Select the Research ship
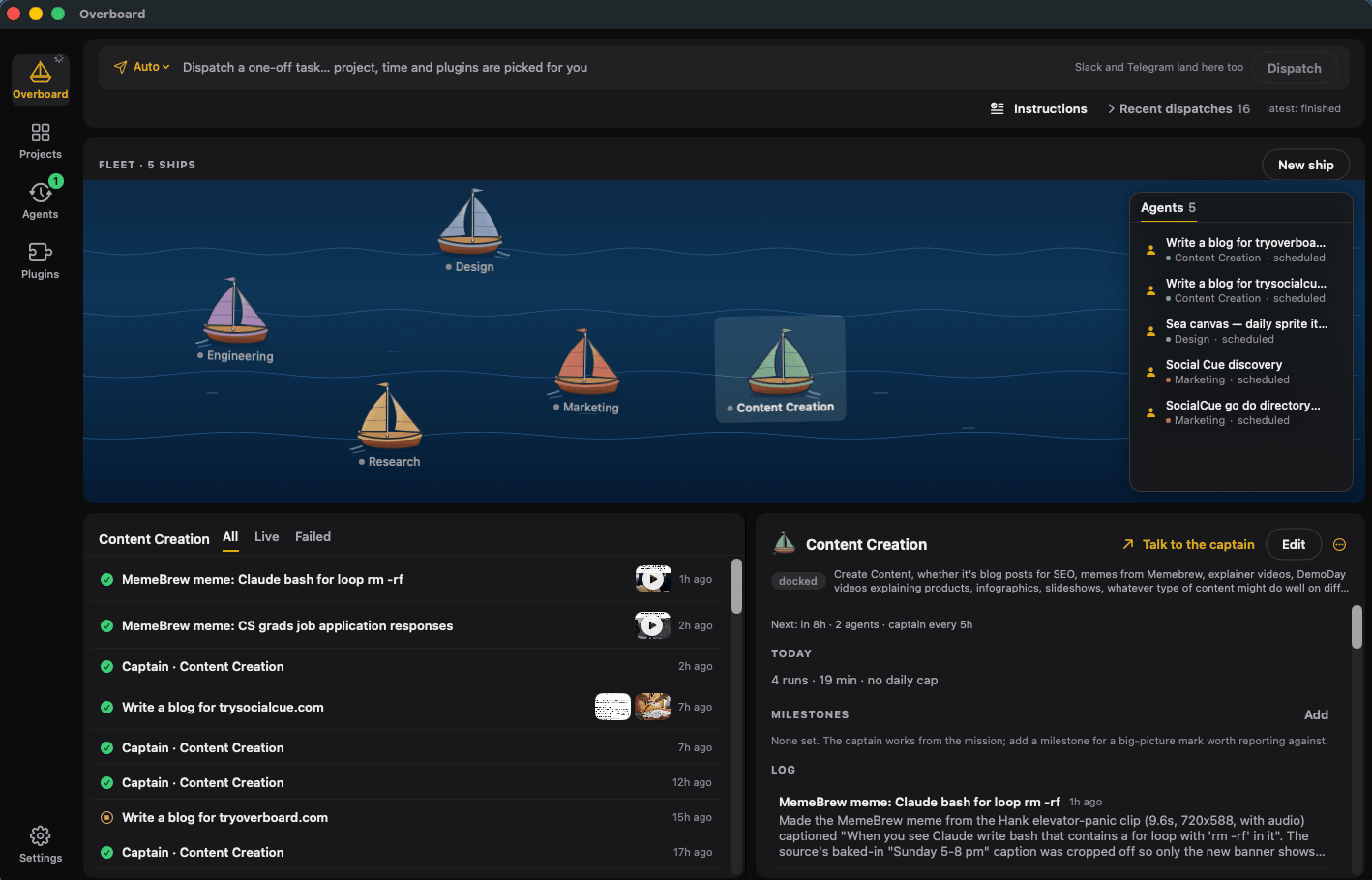The height and width of the screenshot is (880, 1372). tap(390, 425)
